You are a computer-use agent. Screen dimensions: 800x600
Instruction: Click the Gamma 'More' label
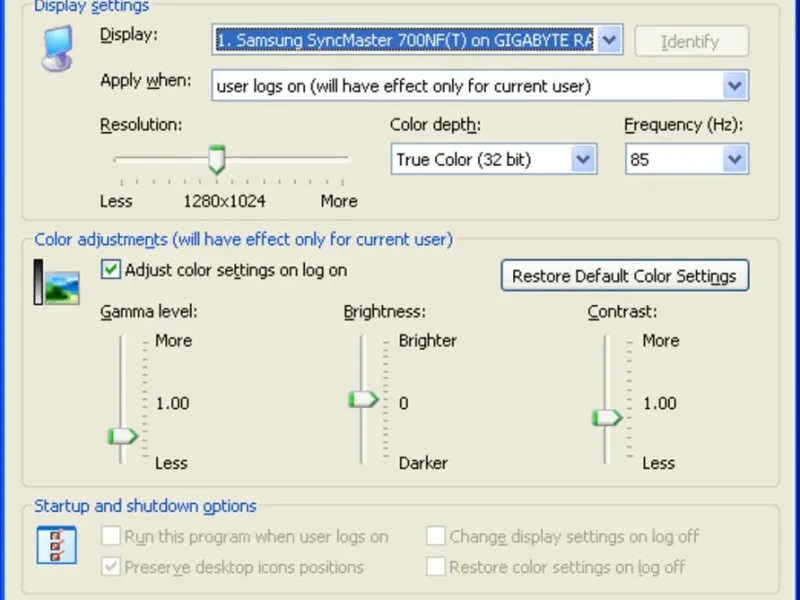pos(173,340)
